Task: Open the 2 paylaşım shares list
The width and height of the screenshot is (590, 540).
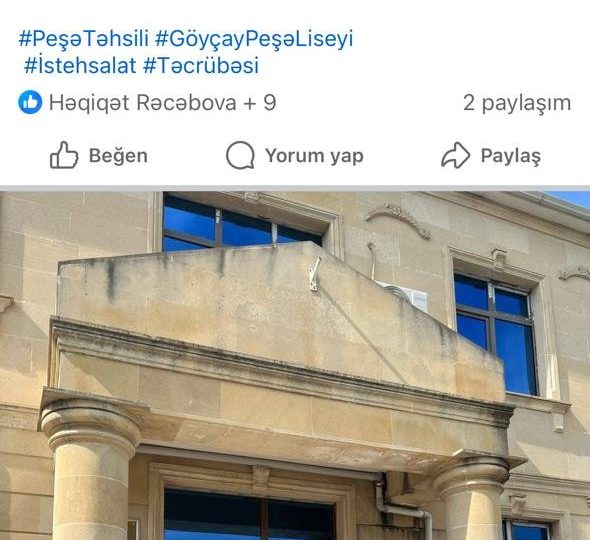Action: 517,103
